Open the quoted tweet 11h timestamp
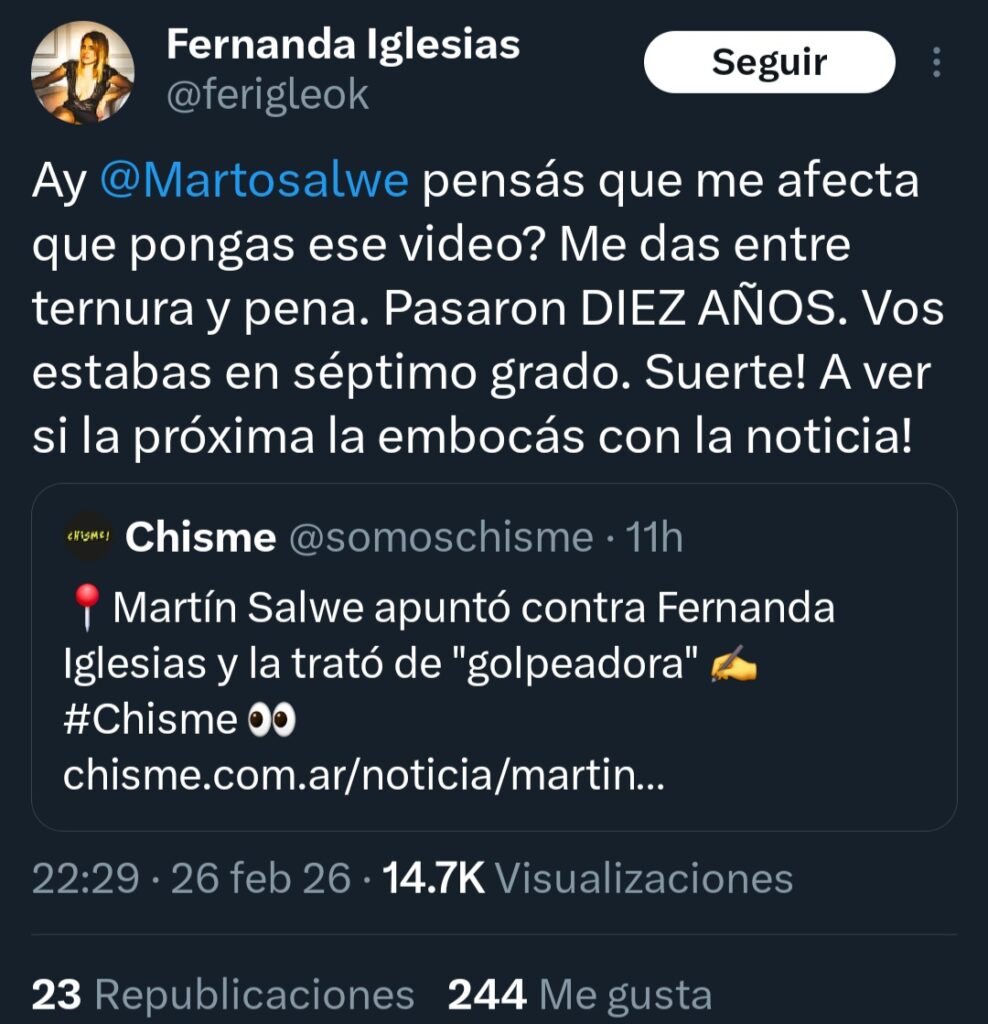Image resolution: width=988 pixels, height=1024 pixels. (654, 537)
